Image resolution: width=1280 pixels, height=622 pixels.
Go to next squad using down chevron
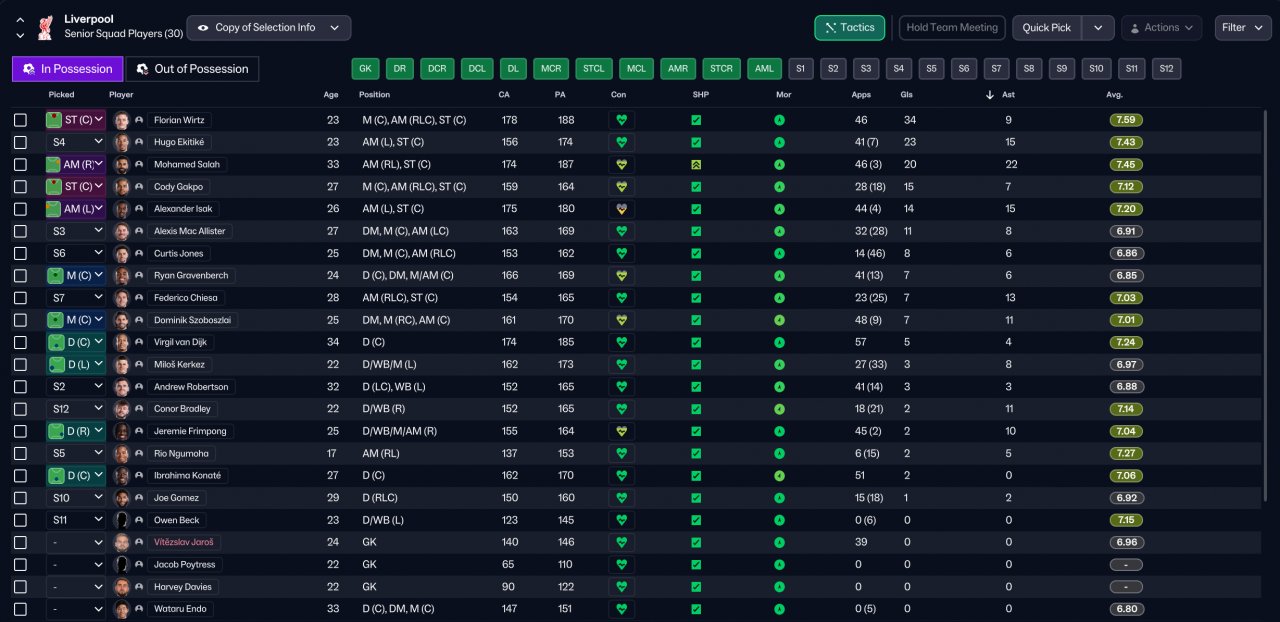20,35
